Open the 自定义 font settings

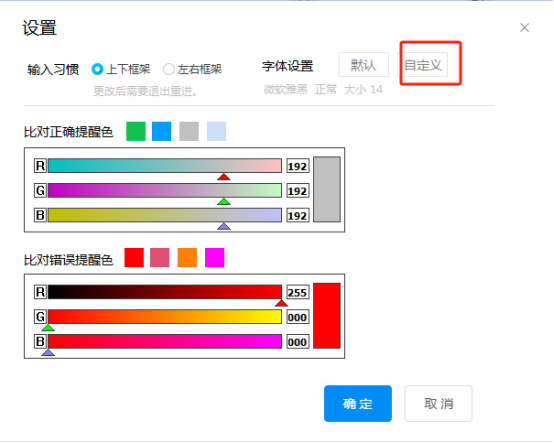click(423, 65)
